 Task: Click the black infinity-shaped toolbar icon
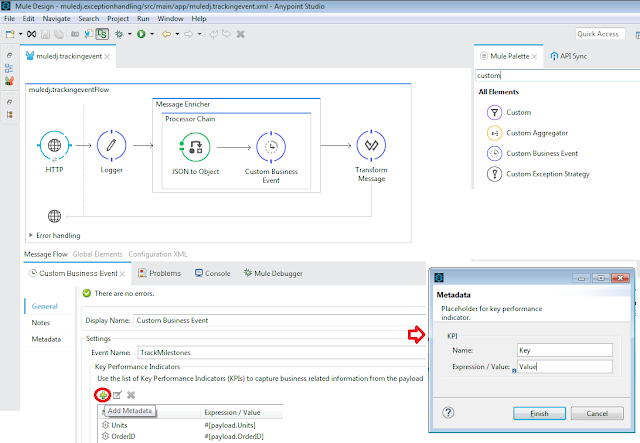click(x=31, y=34)
